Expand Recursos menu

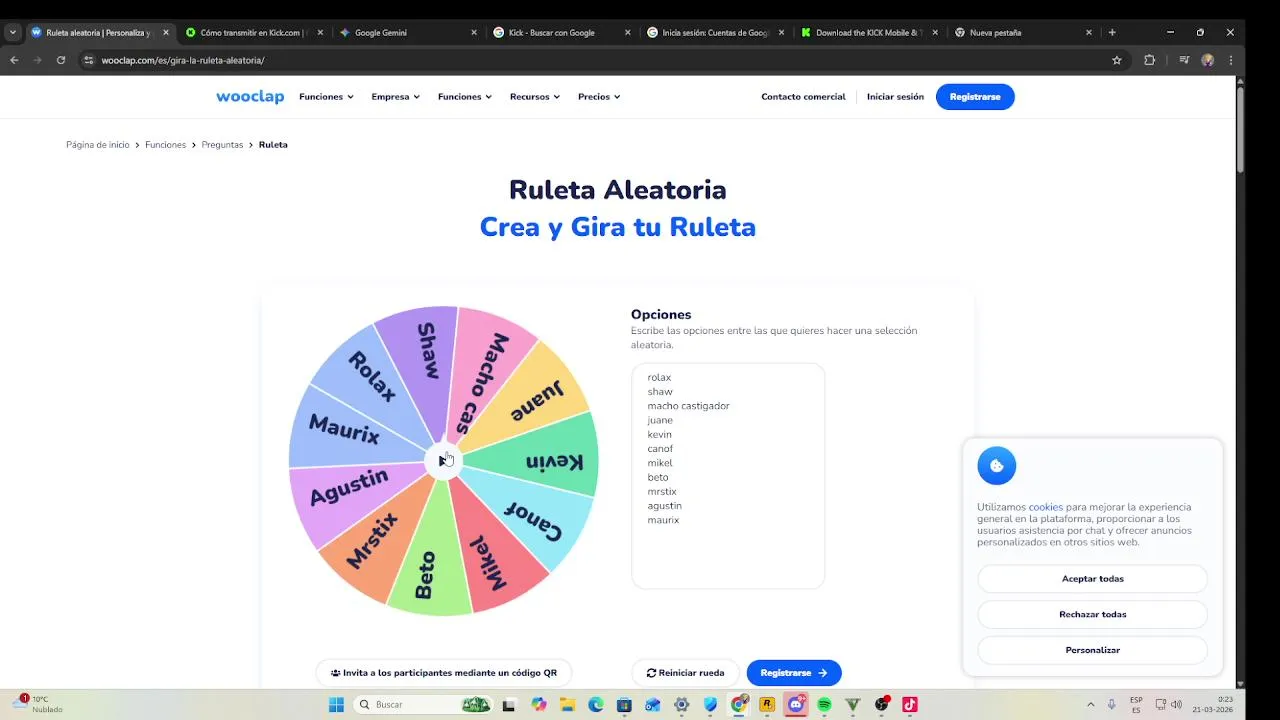click(535, 97)
